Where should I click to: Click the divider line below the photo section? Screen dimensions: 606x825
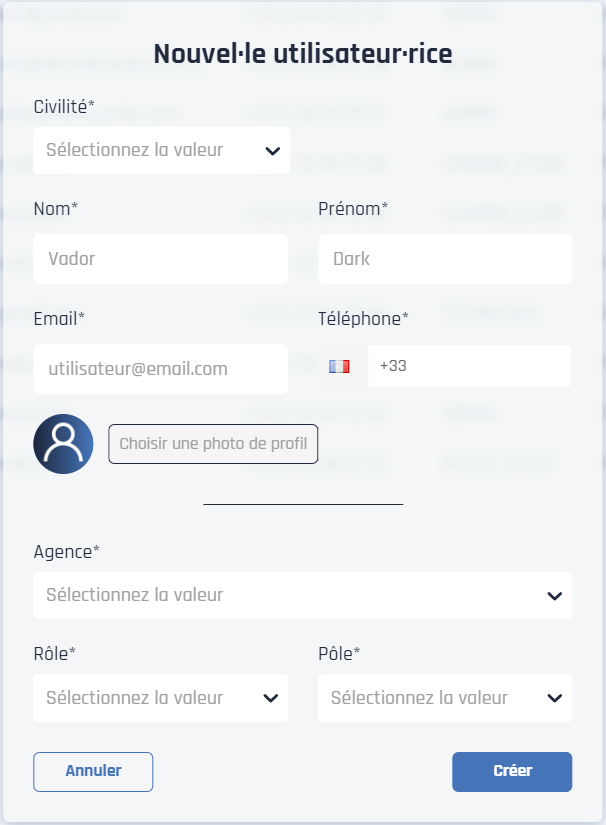tap(302, 505)
